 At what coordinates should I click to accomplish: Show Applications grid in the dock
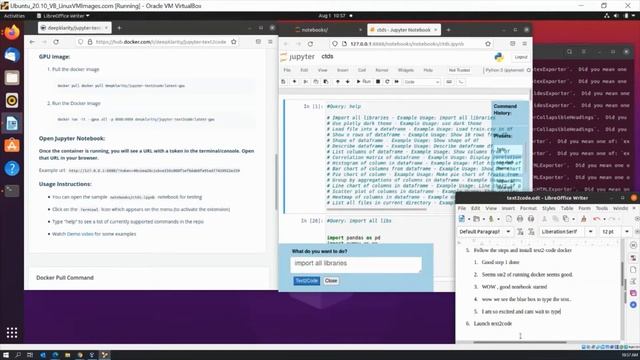coord(12,333)
